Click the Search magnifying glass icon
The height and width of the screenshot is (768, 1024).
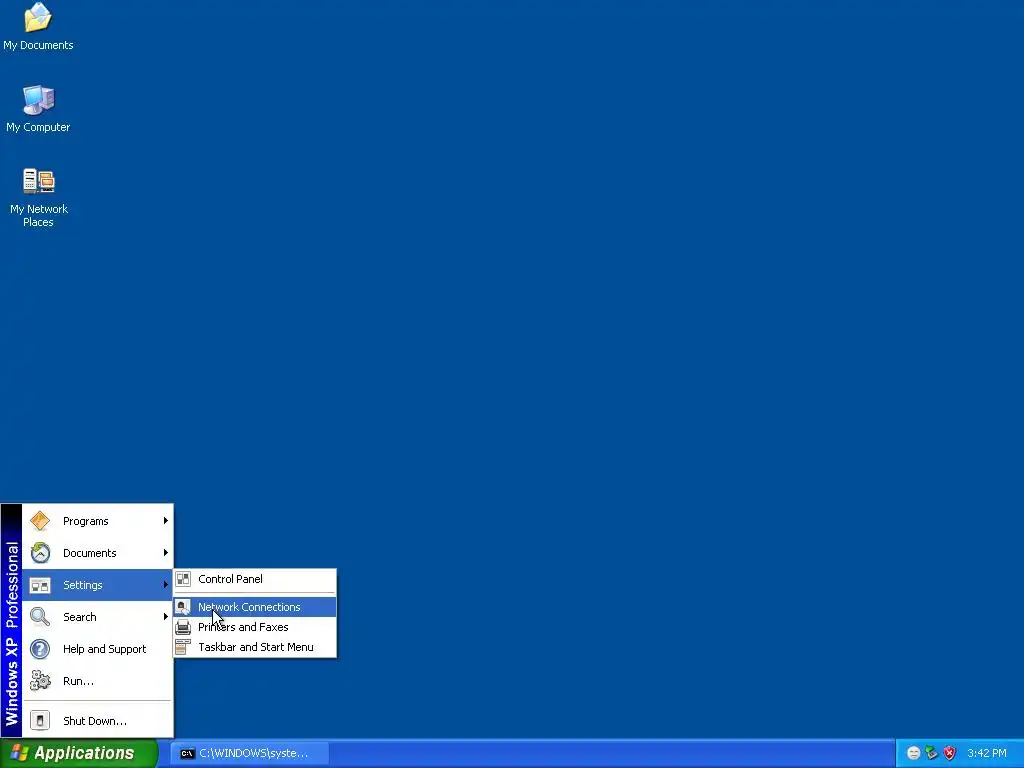click(40, 616)
